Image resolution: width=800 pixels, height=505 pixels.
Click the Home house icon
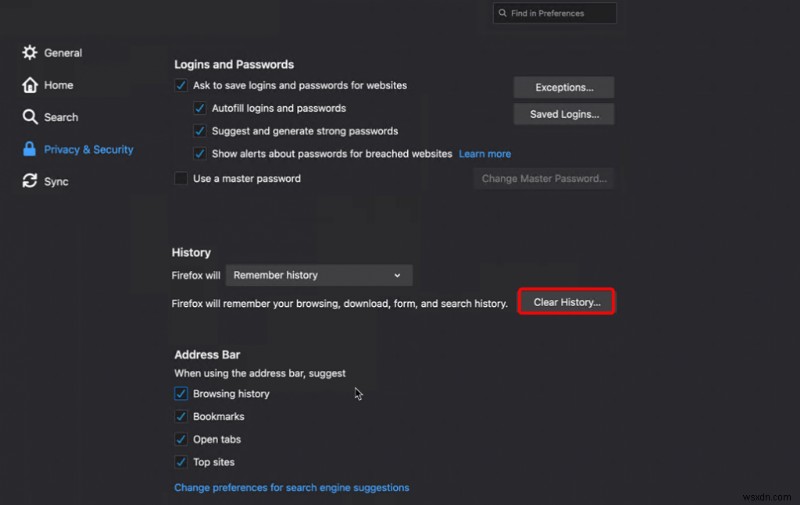click(x=30, y=85)
